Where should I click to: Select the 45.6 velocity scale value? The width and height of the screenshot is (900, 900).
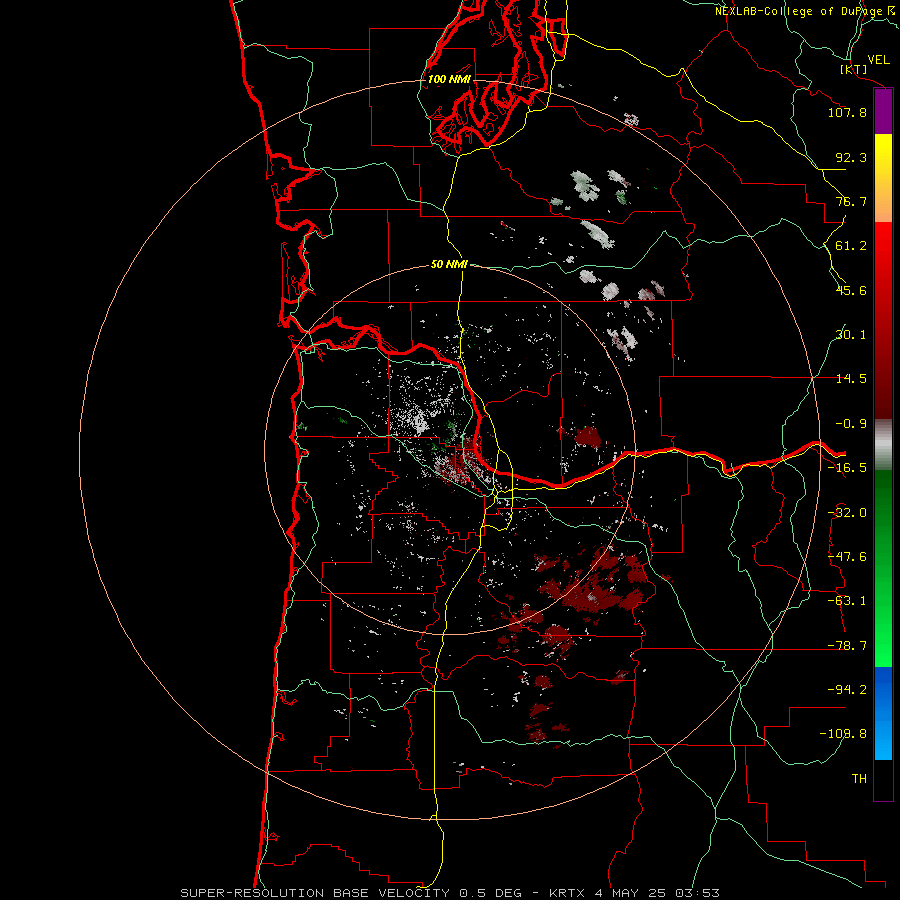pos(851,290)
